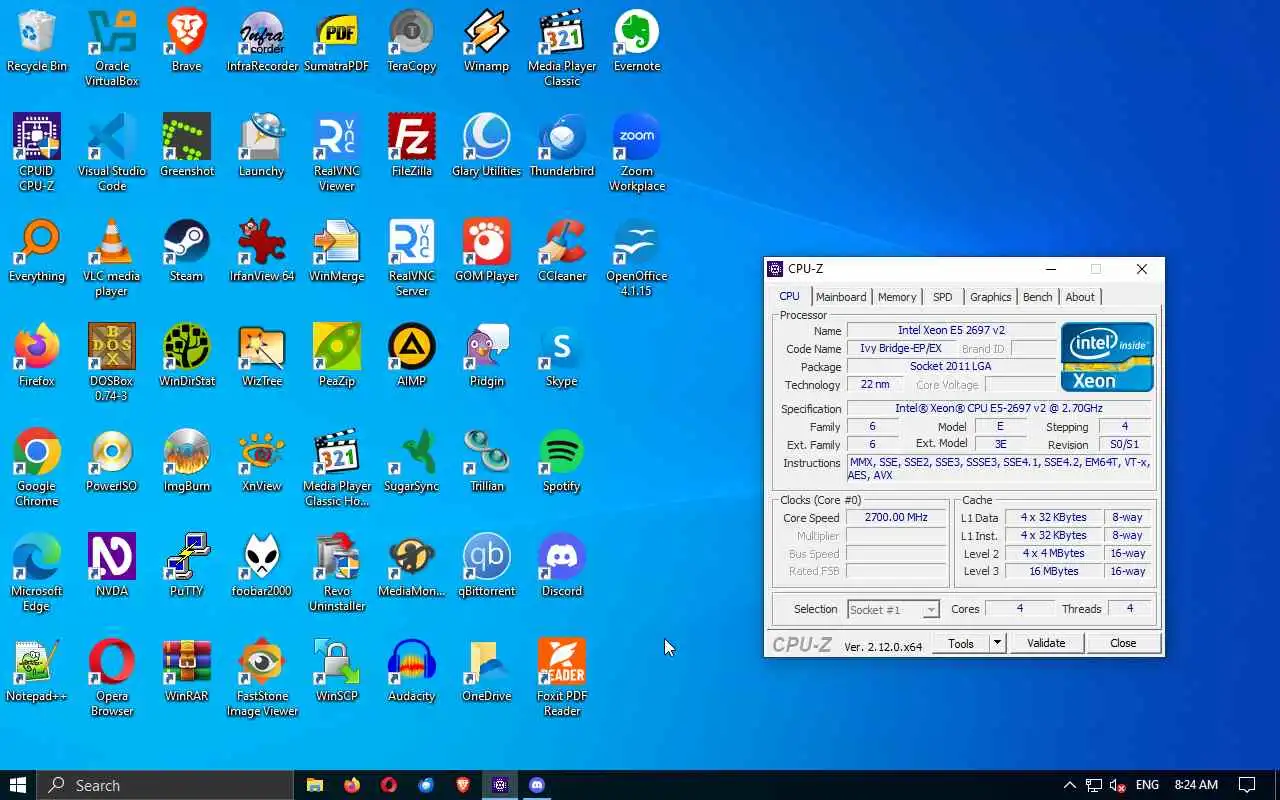Viewport: 1280px width, 800px height.
Task: Click the CPU tab in CPU-Z
Action: coord(790,296)
